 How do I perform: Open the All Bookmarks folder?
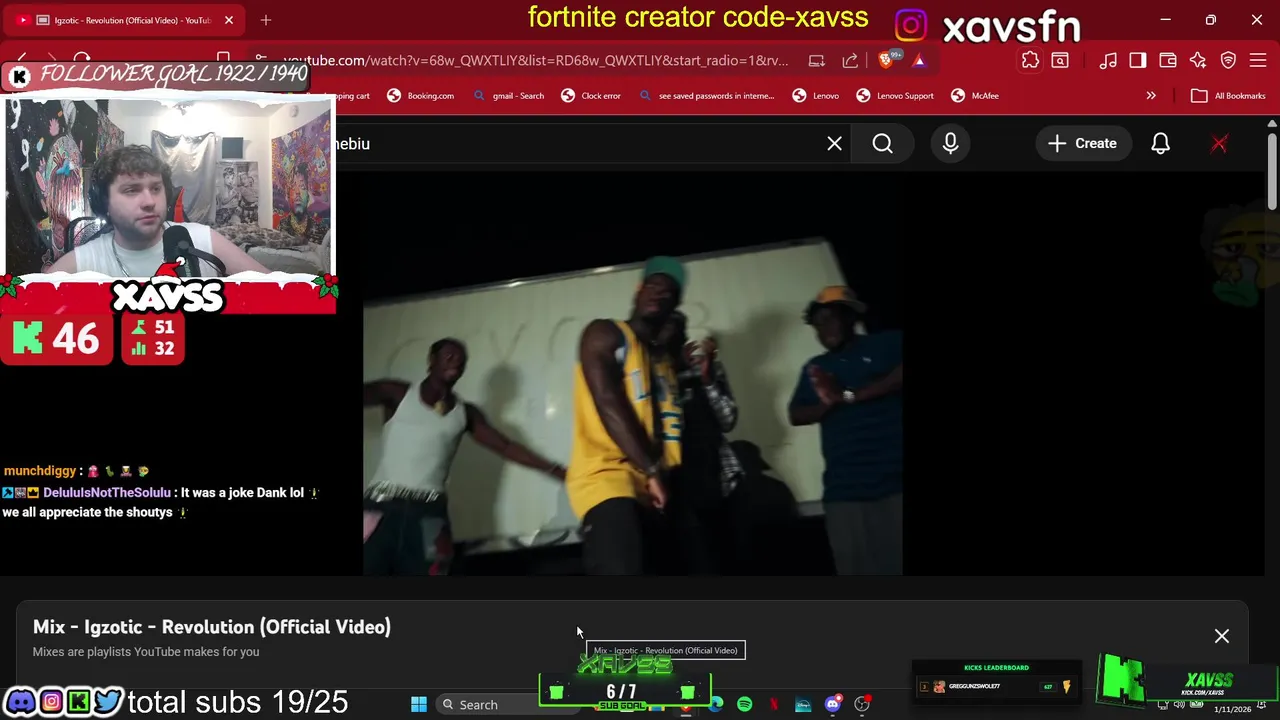coord(1229,96)
